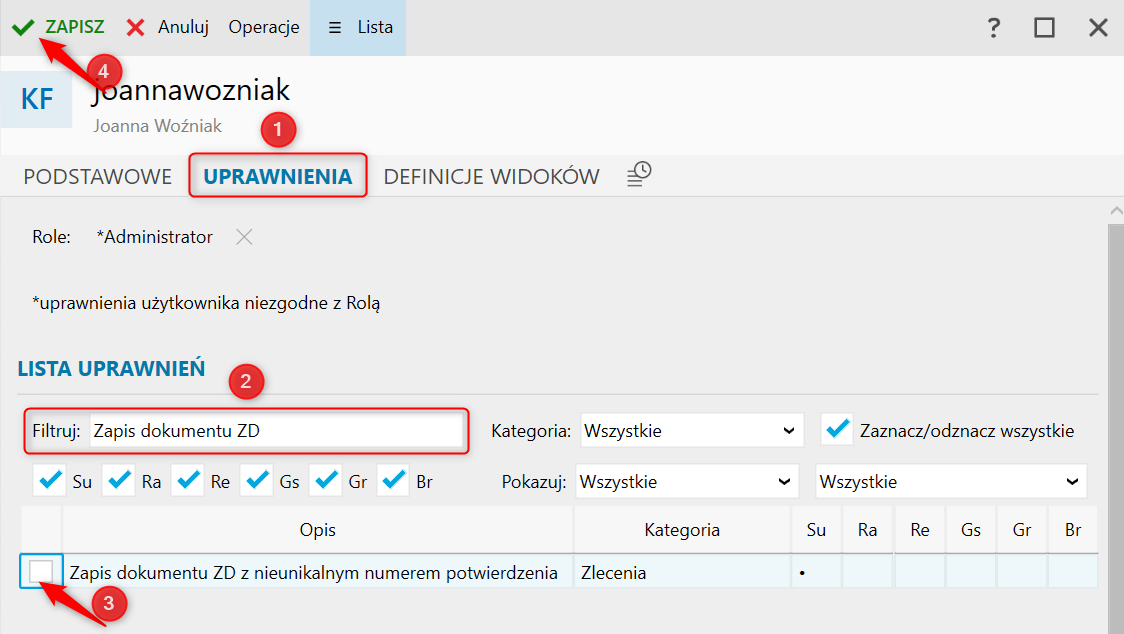Click the Re column header
1124x634 pixels.
(x=920, y=530)
